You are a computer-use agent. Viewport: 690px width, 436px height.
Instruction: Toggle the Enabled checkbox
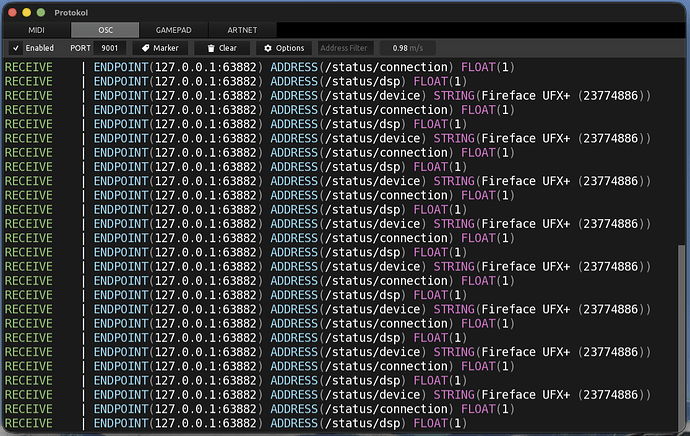click(16, 48)
